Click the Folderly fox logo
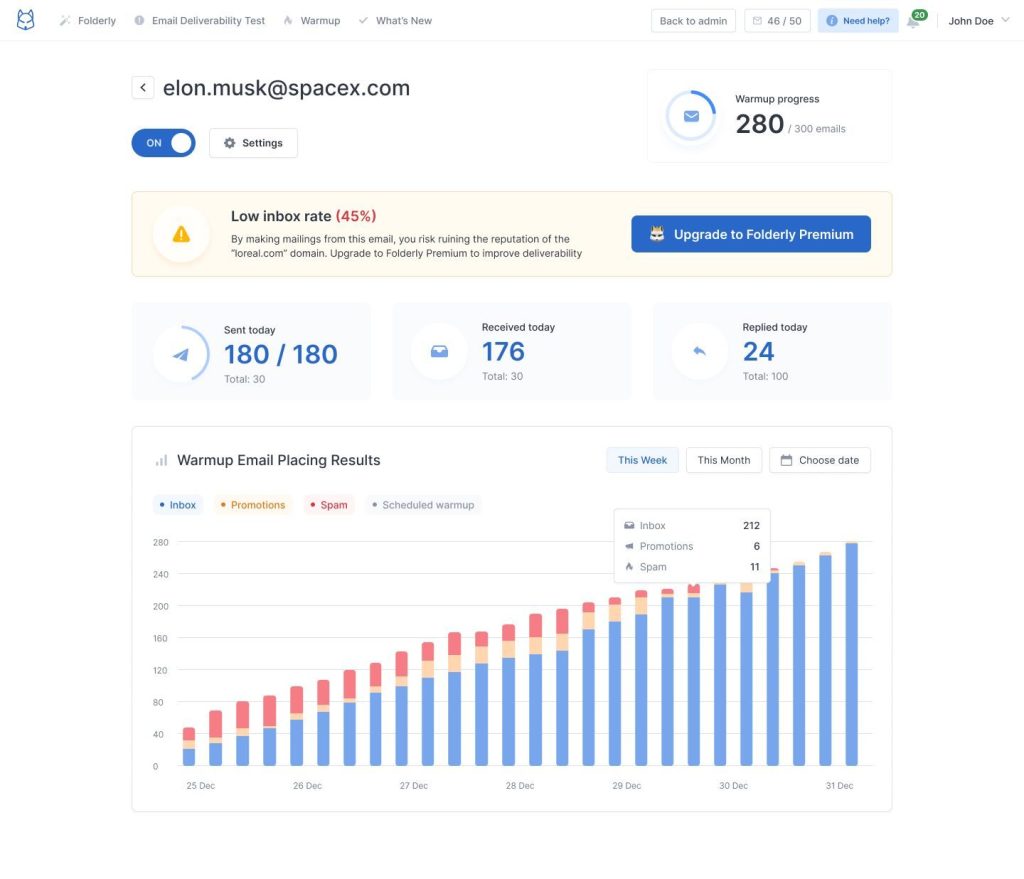 click(x=25, y=20)
